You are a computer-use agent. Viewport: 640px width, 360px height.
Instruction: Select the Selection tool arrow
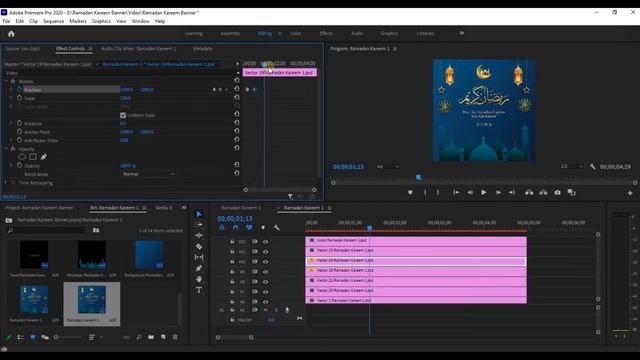pos(199,214)
